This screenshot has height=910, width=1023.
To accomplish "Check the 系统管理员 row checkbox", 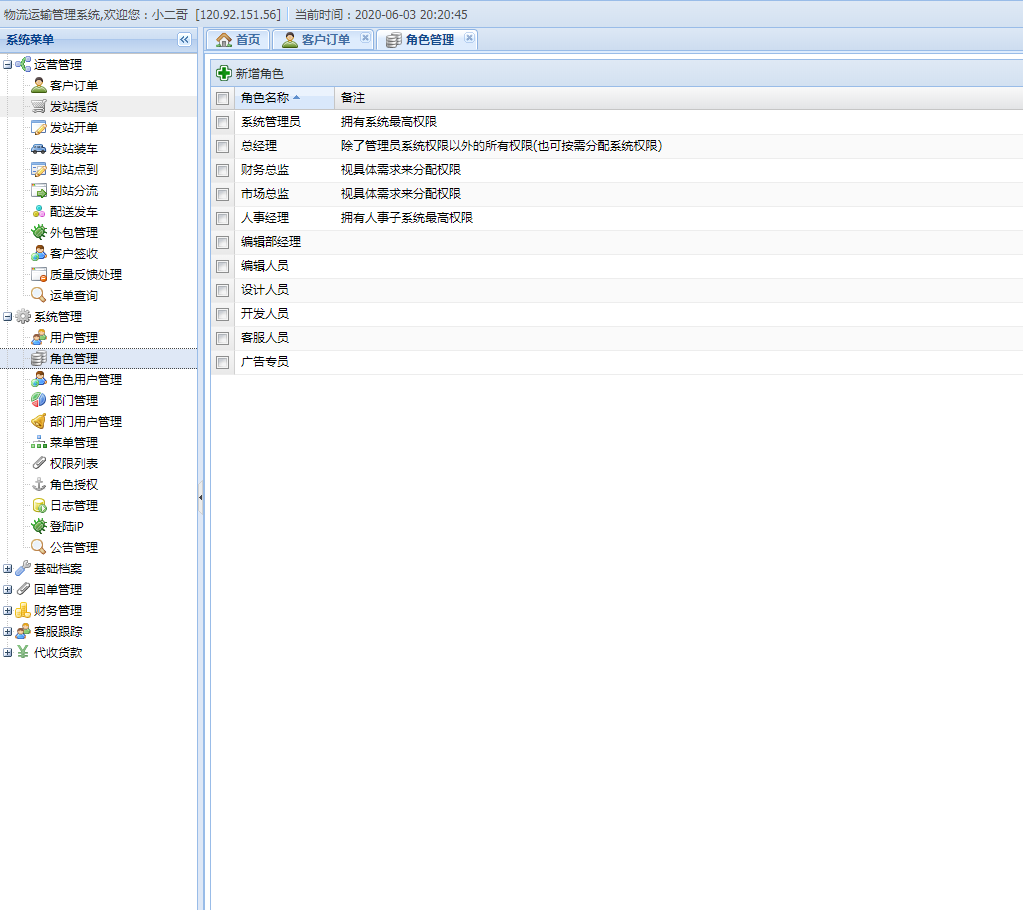I will [222, 122].
